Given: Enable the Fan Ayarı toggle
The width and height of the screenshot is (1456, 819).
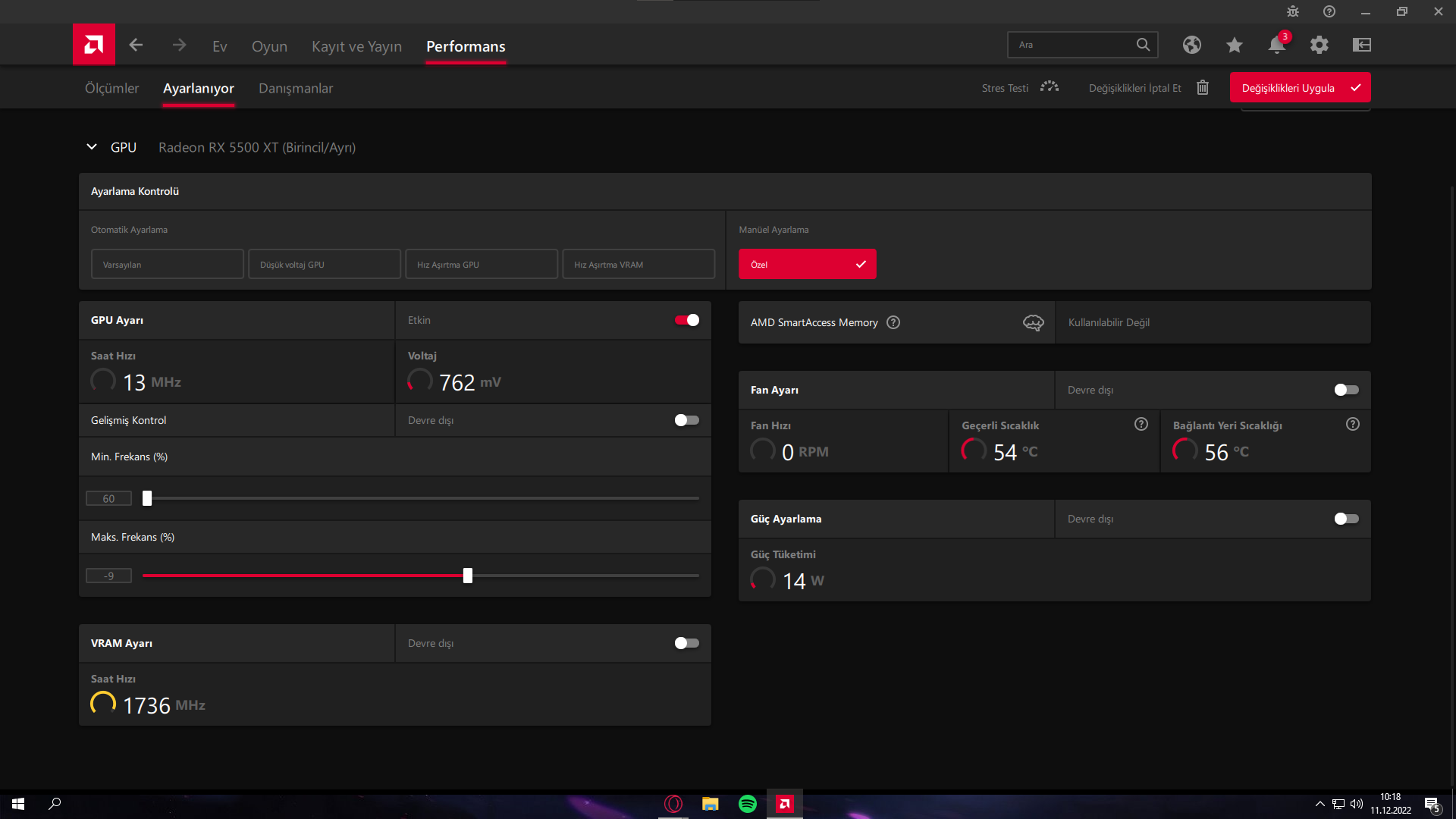Looking at the screenshot, I should (1346, 390).
